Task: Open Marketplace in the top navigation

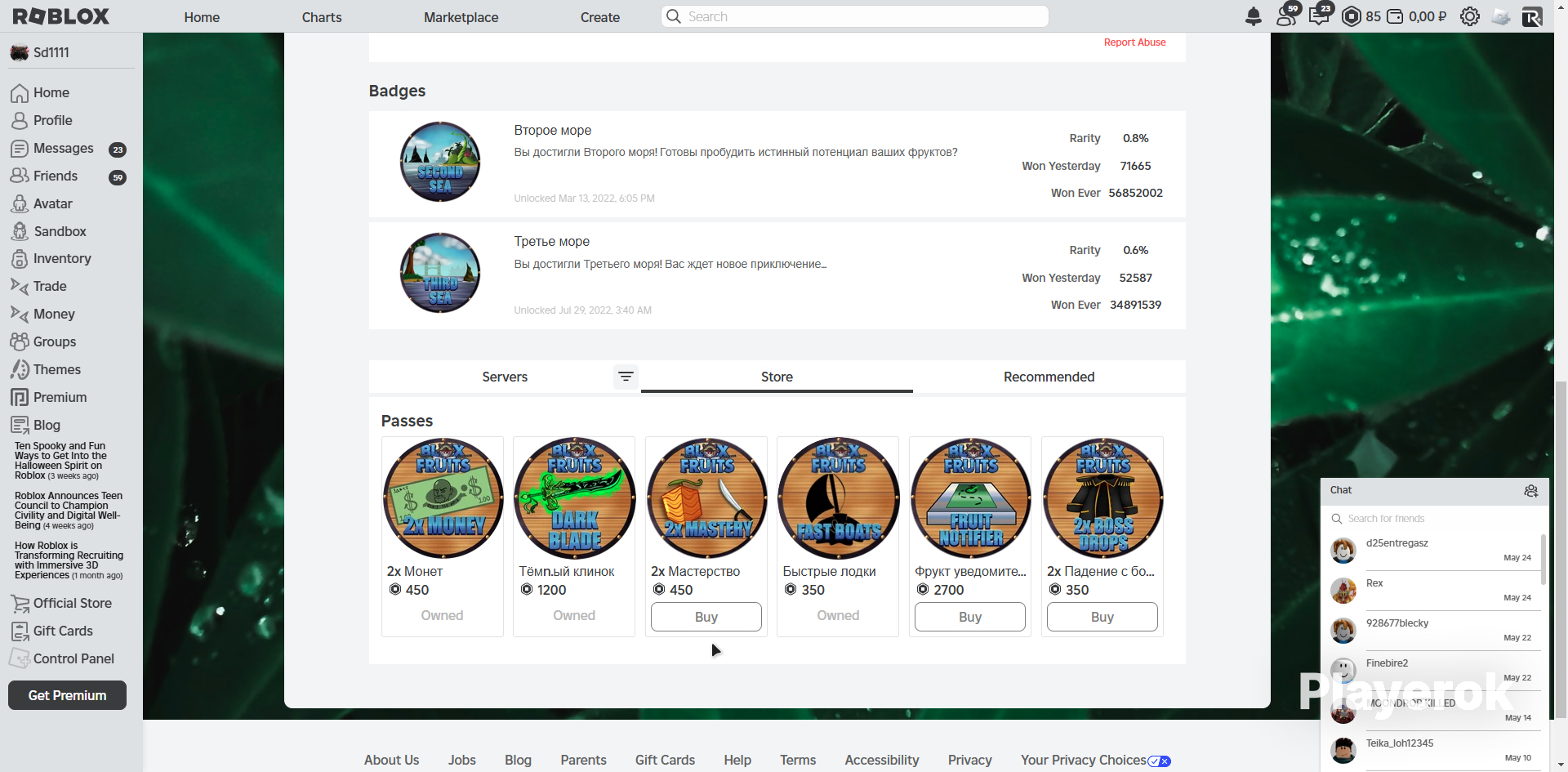Action: [x=461, y=17]
